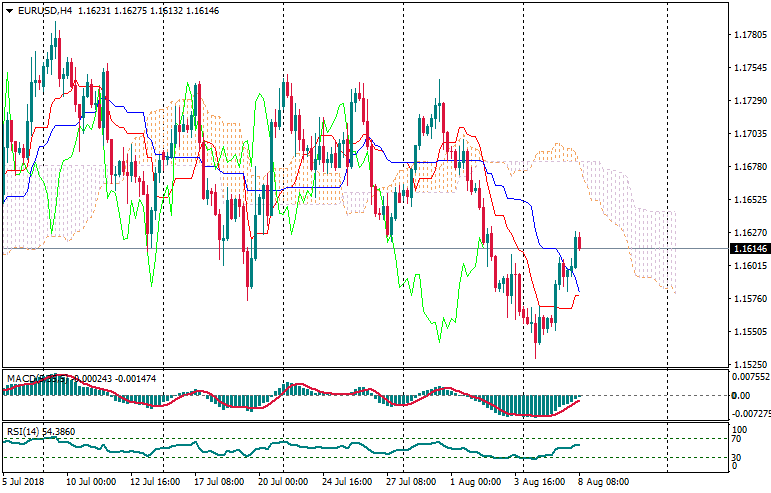Click the MACD 0.007552 scale label
The width and height of the screenshot is (771, 493).
click(x=749, y=377)
